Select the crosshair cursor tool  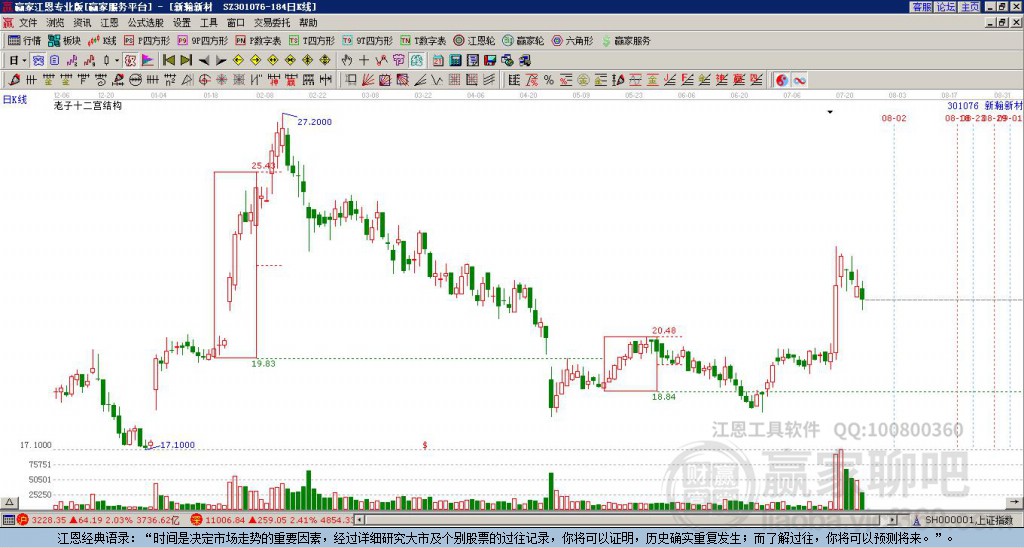pos(364,60)
